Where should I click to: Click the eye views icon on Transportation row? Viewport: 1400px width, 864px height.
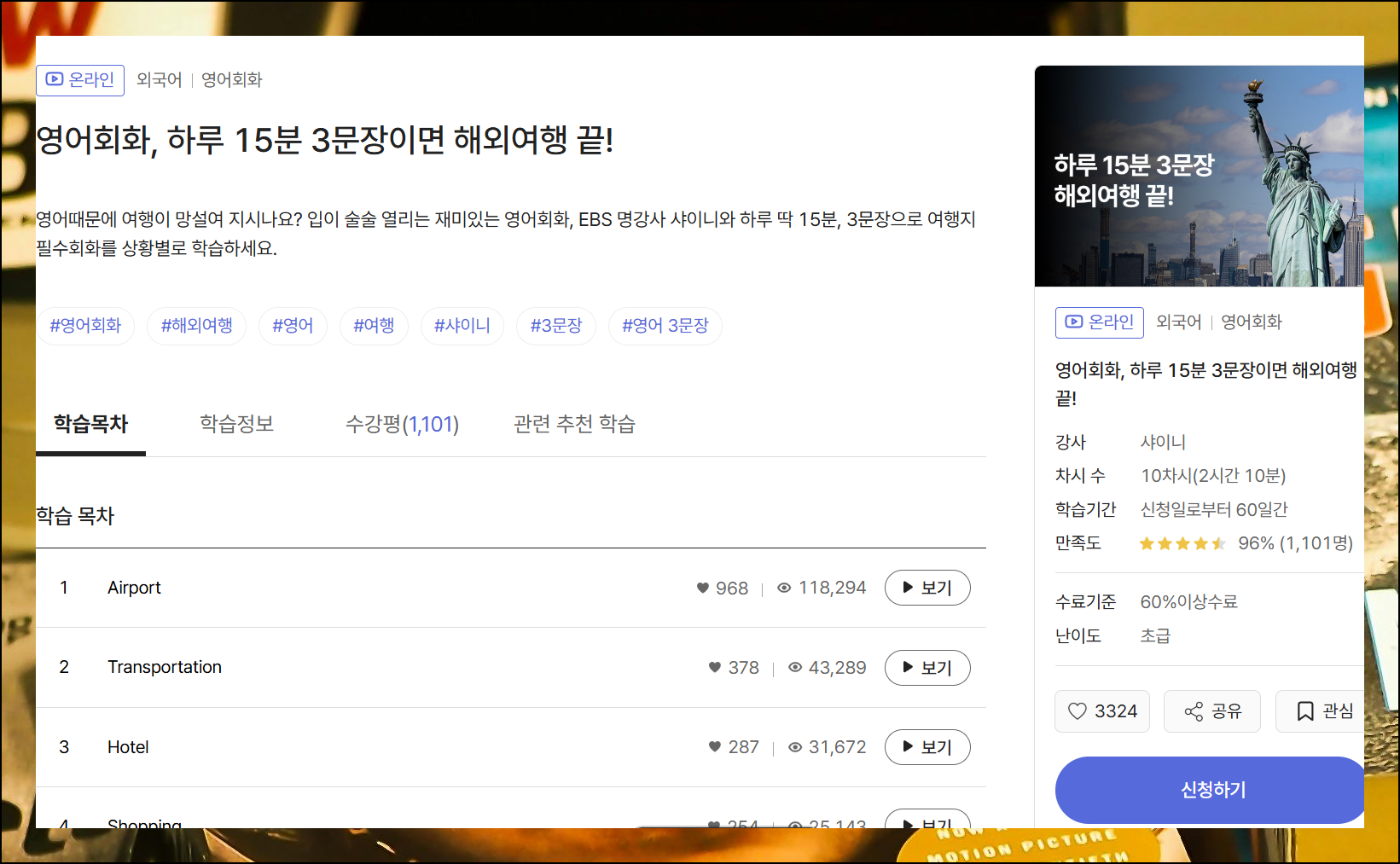click(795, 668)
